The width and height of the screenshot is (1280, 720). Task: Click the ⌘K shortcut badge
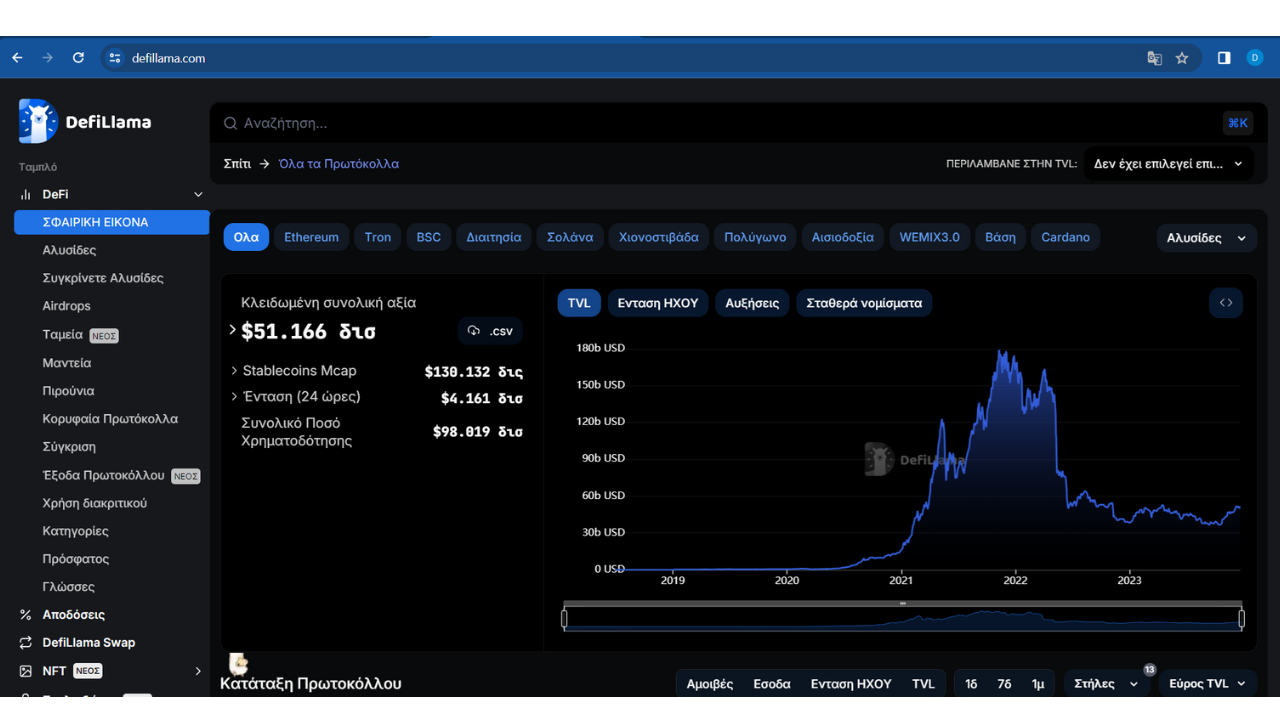[1238, 123]
